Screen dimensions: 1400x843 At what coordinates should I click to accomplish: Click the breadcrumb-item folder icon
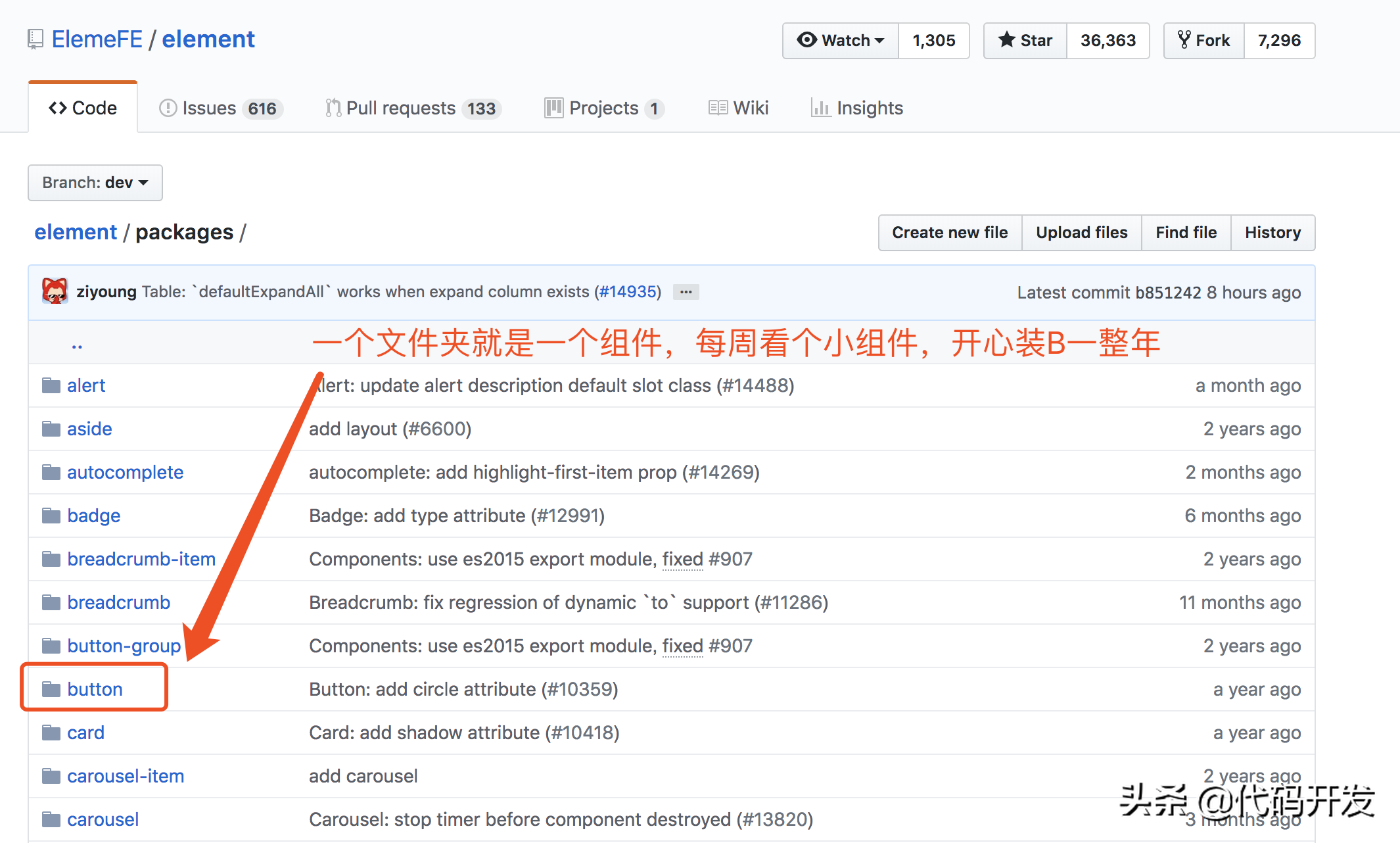pos(51,559)
